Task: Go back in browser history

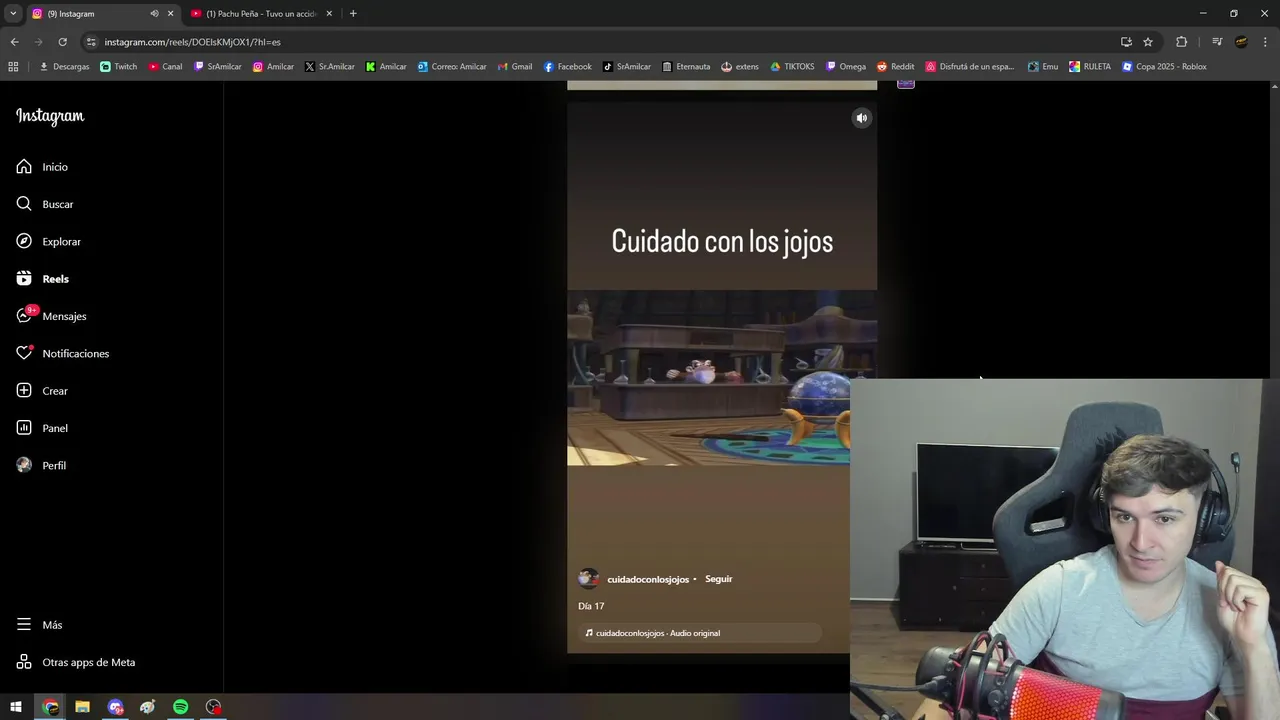Action: pyautogui.click(x=14, y=42)
